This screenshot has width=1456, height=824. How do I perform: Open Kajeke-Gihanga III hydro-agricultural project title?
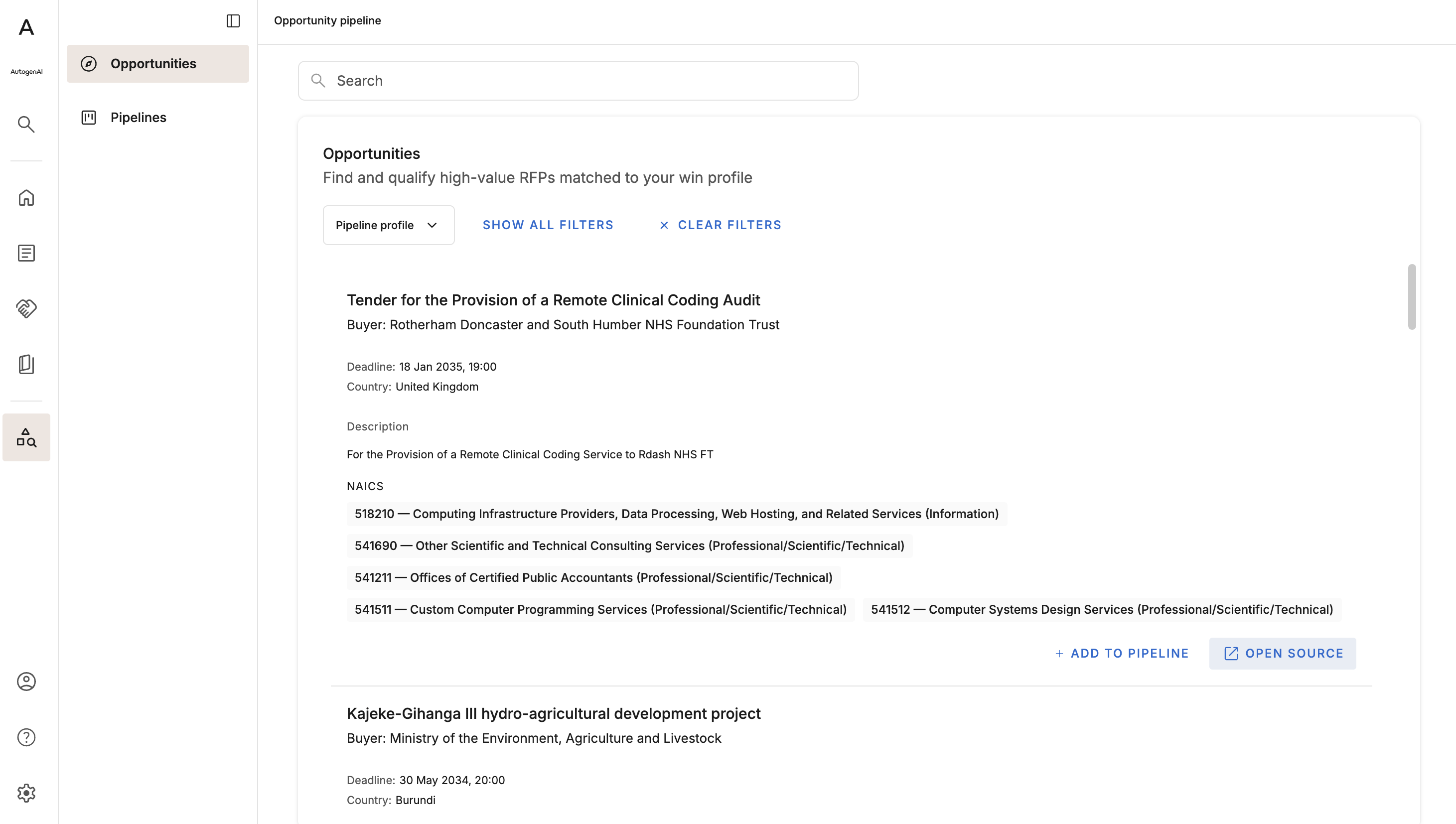coord(554,713)
